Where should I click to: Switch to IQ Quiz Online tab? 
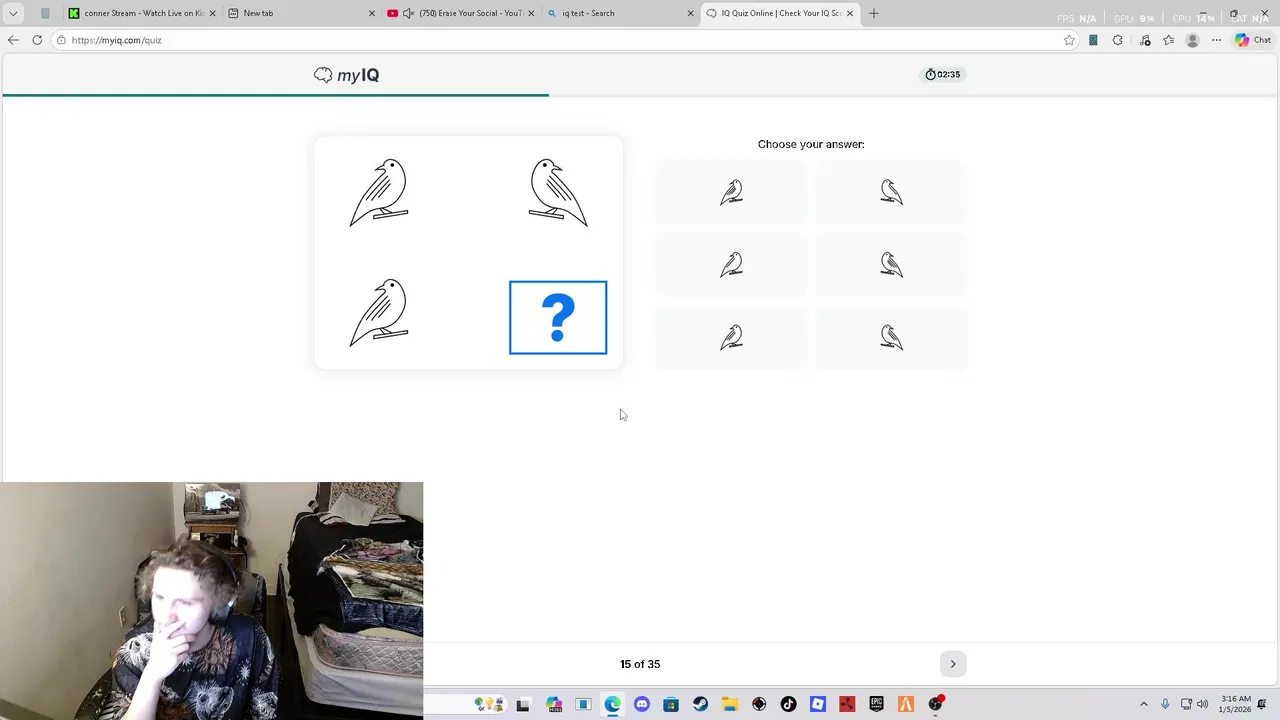click(780, 13)
